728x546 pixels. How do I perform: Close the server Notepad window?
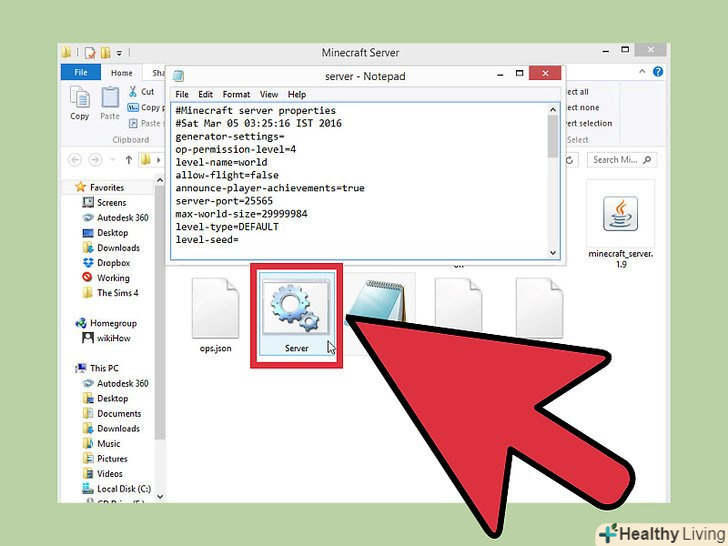[x=545, y=73]
